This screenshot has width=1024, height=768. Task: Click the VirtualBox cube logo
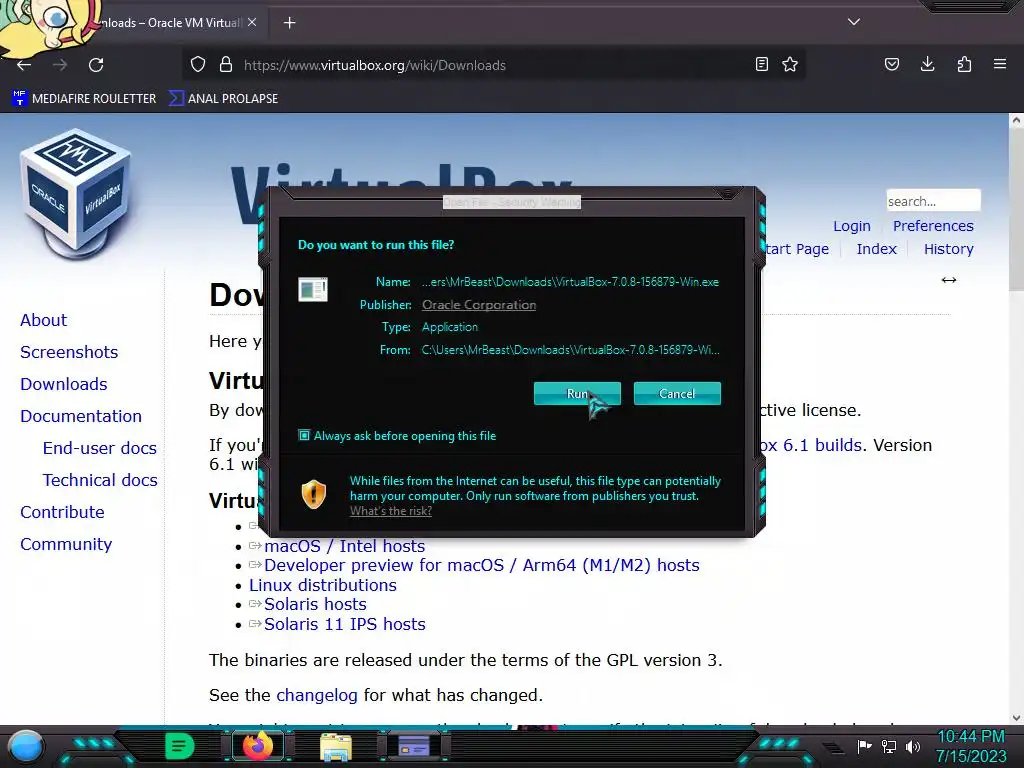point(76,194)
